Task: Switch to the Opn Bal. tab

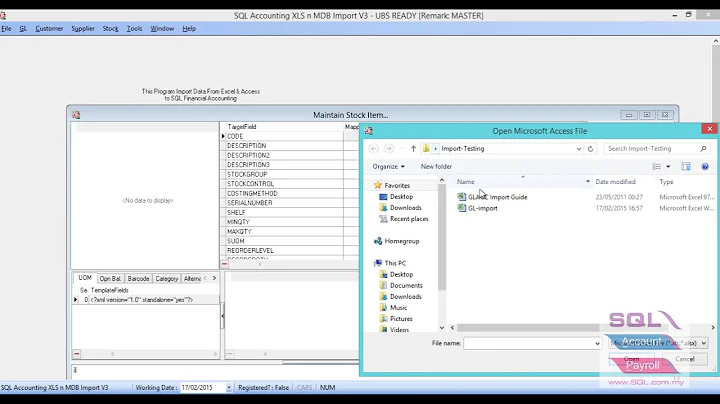Action: tap(110, 279)
